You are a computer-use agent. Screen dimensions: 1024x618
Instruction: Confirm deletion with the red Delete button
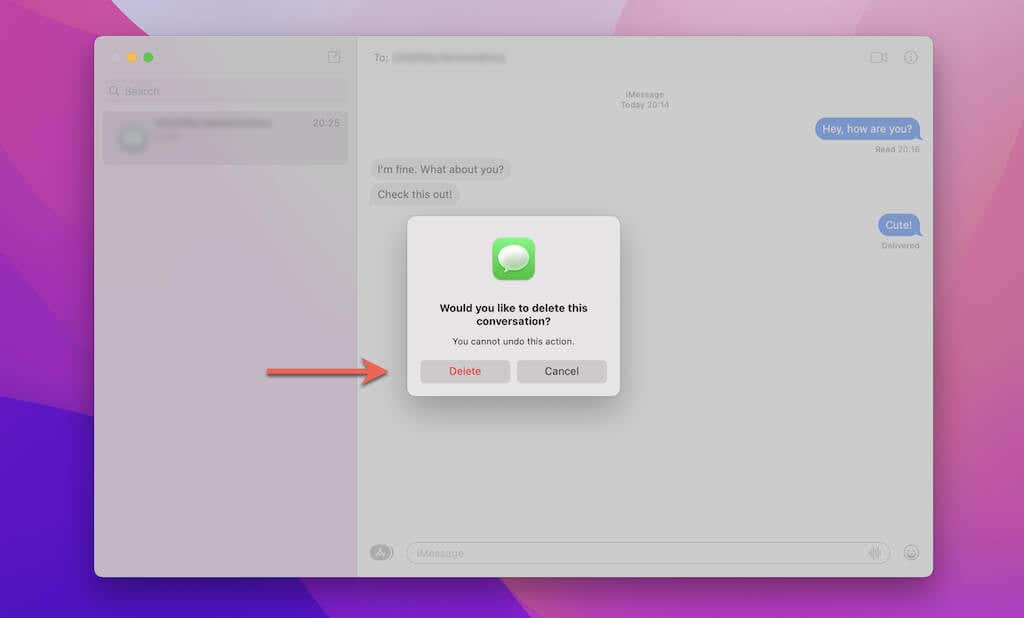point(465,371)
